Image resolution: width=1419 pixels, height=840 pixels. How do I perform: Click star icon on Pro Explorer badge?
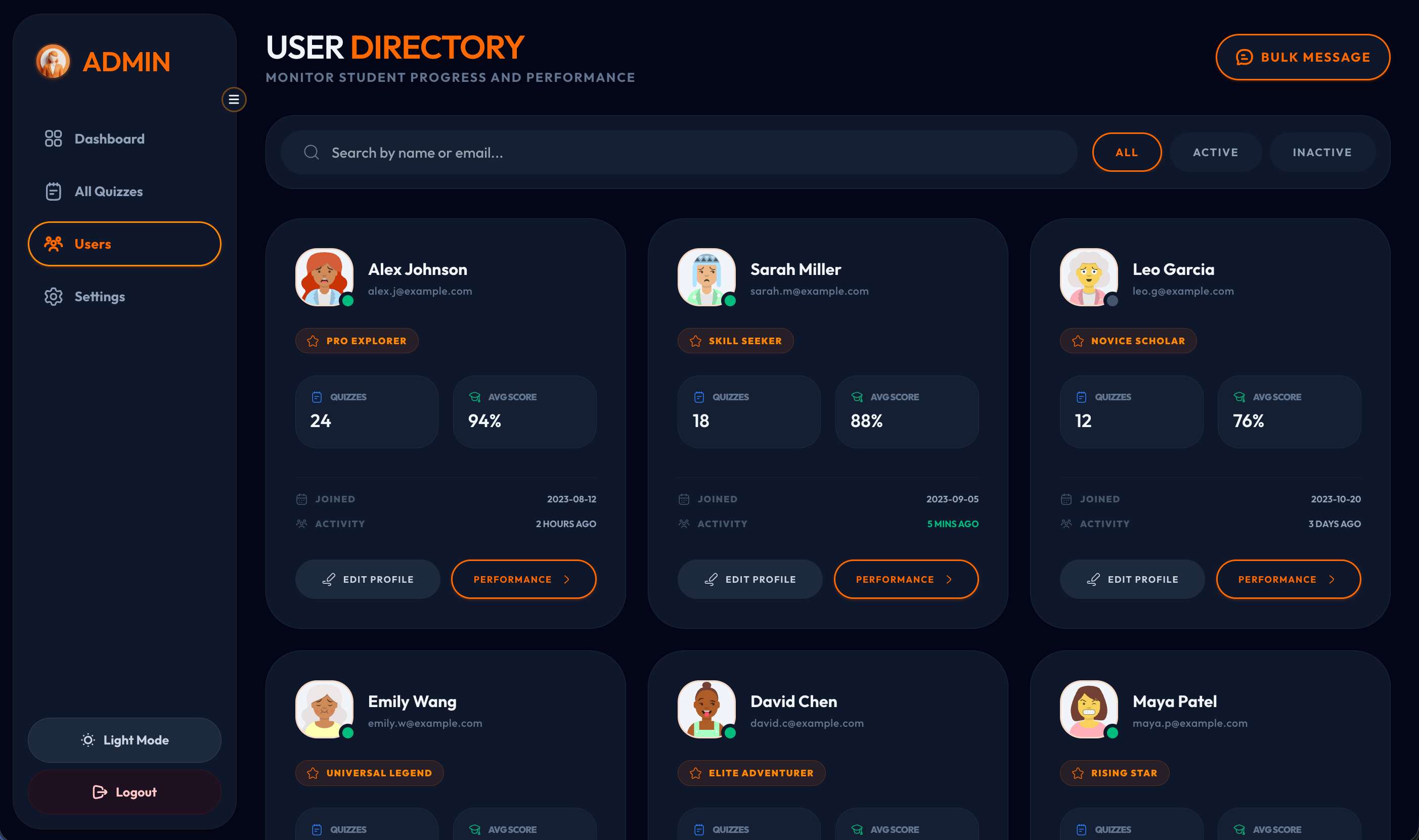pyautogui.click(x=313, y=341)
